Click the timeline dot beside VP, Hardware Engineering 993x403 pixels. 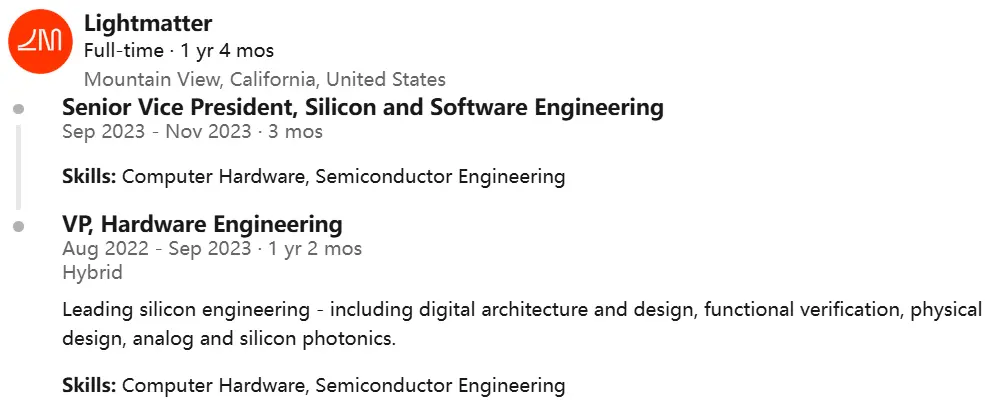tap(19, 226)
